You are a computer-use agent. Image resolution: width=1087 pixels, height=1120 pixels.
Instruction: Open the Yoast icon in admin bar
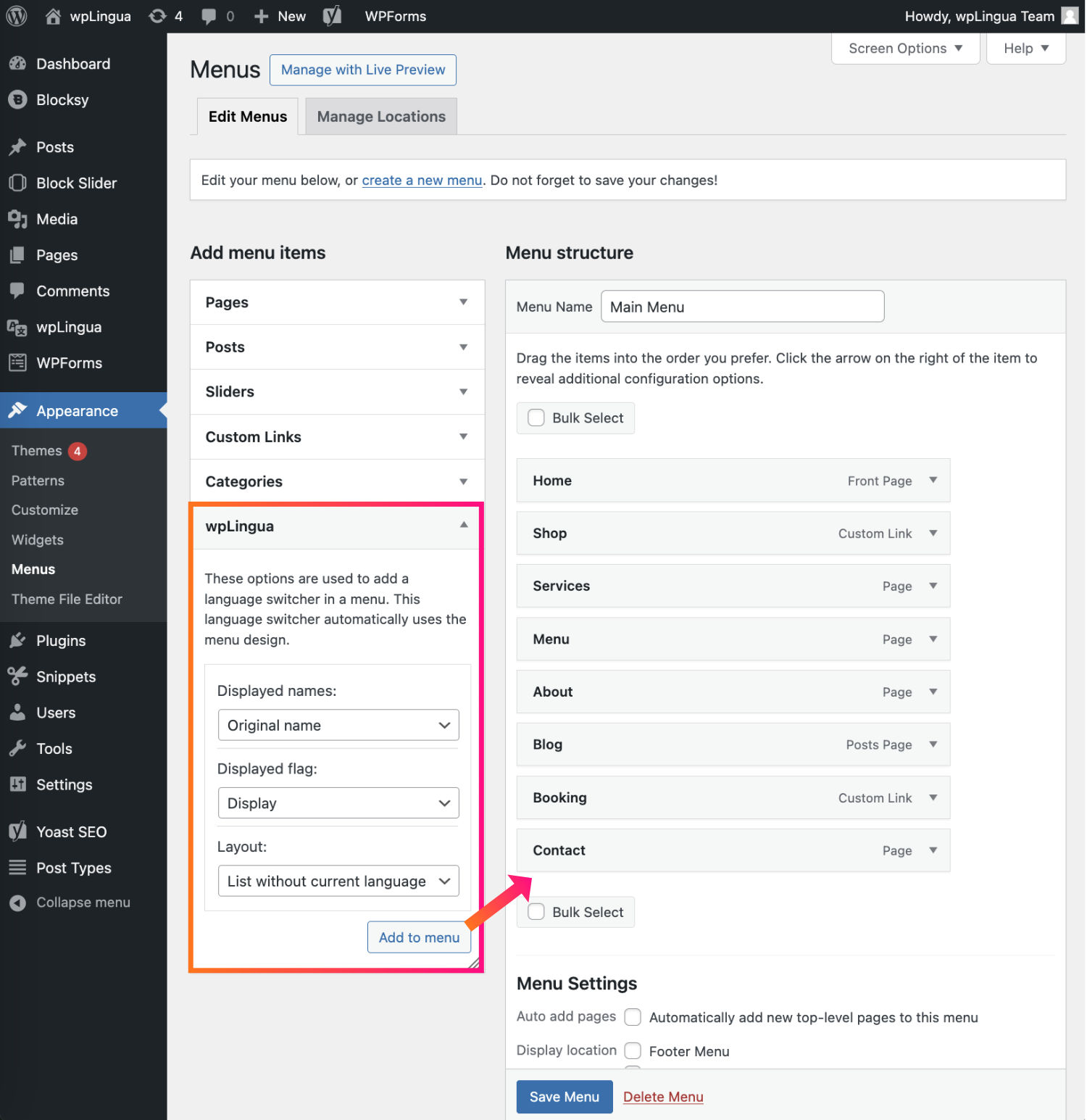click(x=332, y=16)
